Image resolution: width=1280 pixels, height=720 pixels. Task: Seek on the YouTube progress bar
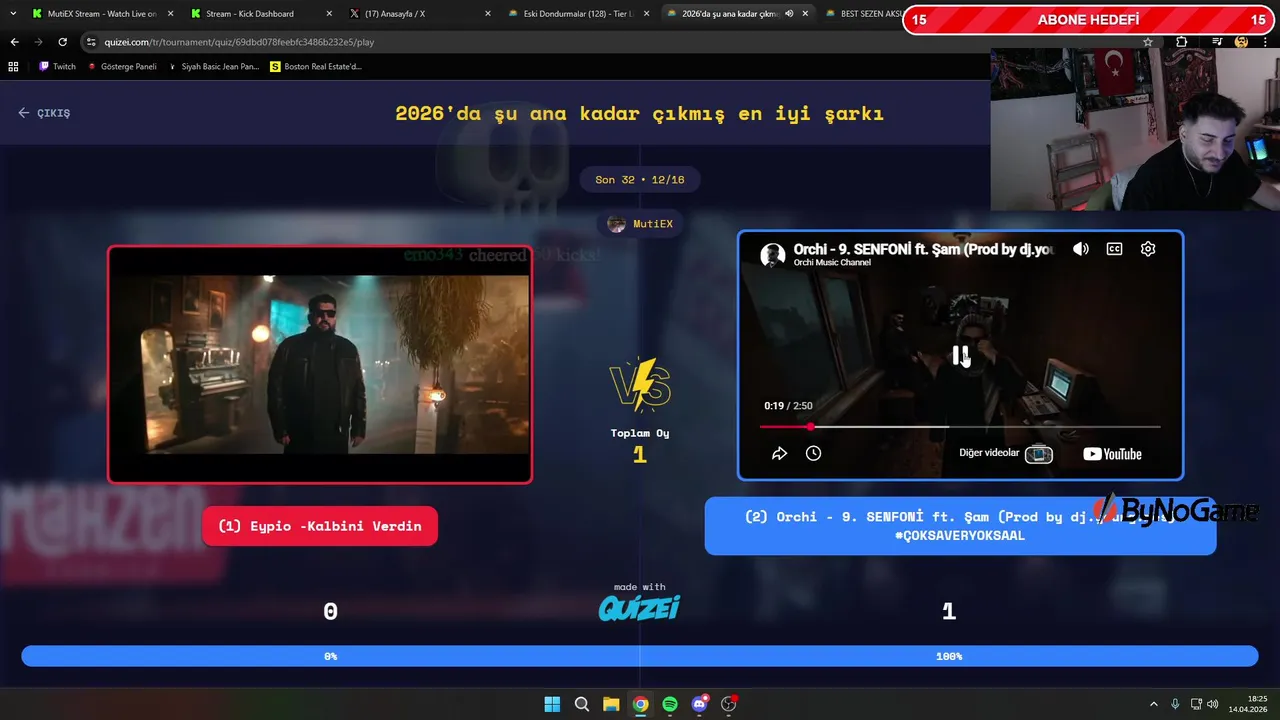pyautogui.click(x=960, y=427)
